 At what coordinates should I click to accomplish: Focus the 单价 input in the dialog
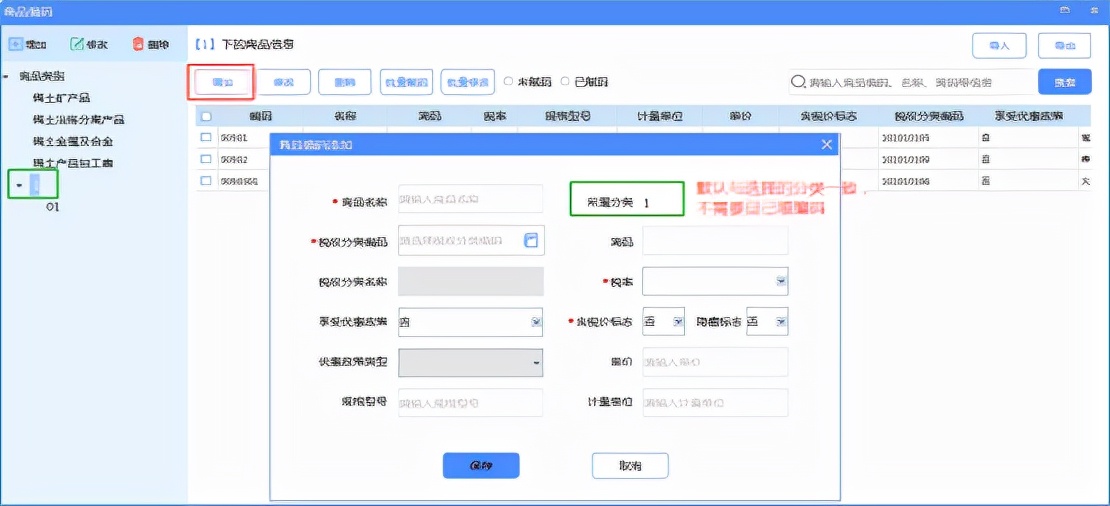(715, 362)
